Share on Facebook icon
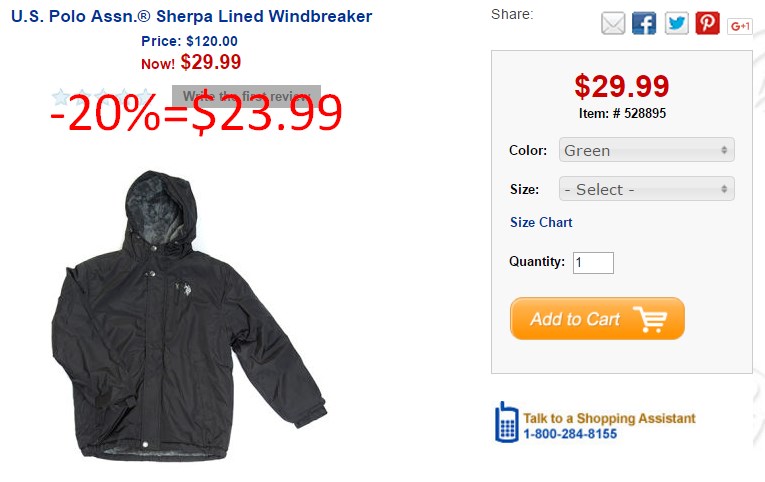Viewport: 765px width, 482px height. [644, 23]
